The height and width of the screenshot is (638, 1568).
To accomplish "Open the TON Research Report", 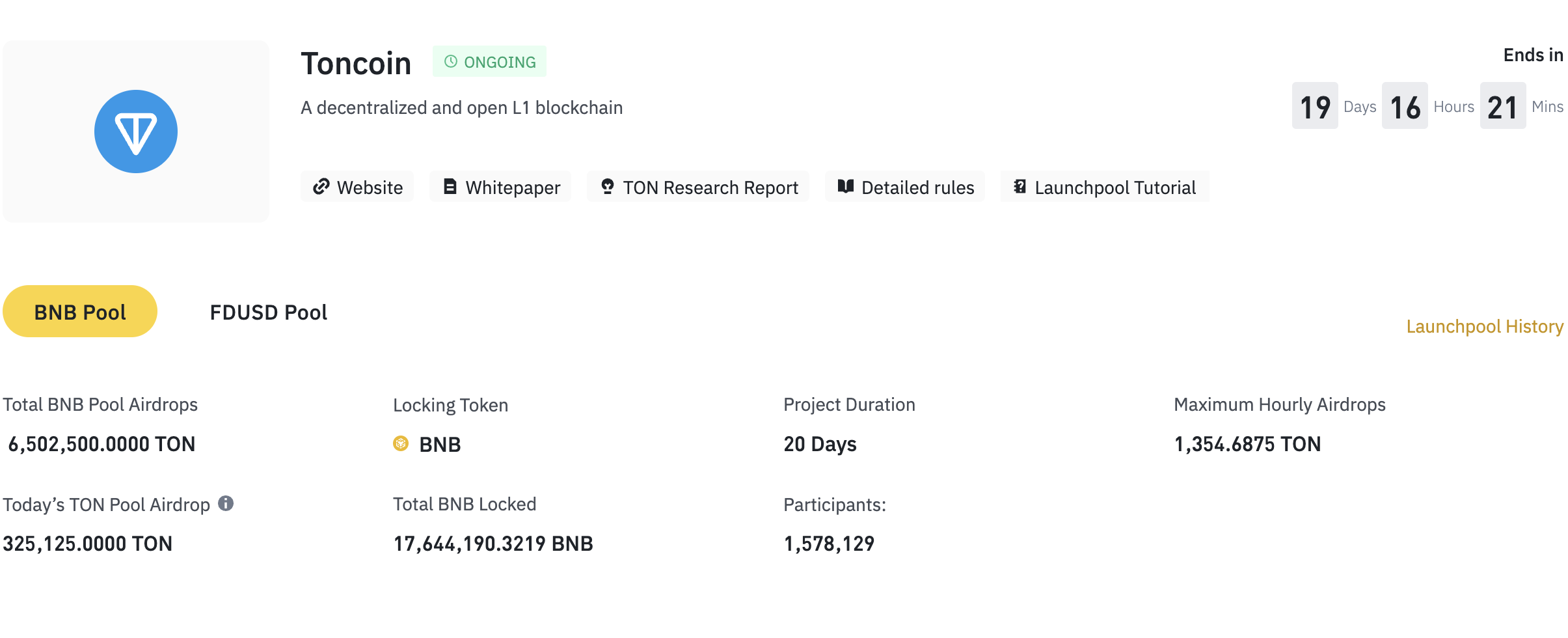I will [698, 187].
